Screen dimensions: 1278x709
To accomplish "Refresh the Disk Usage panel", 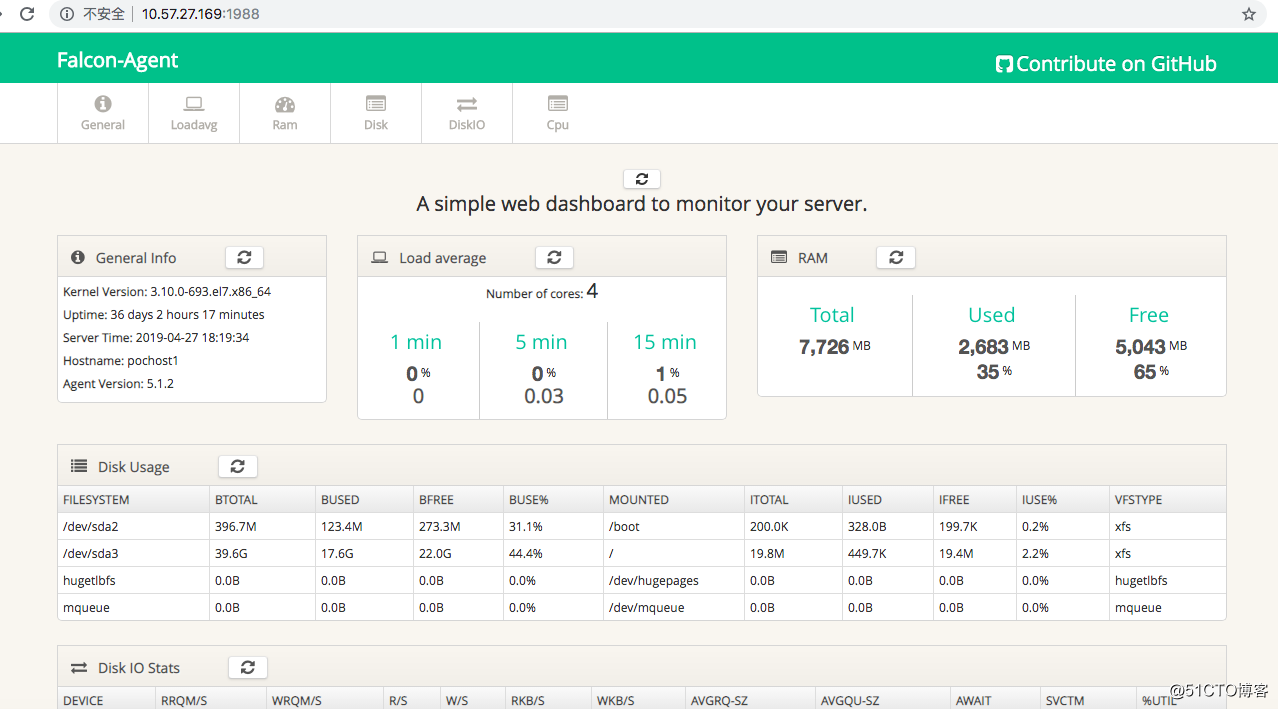I will tap(238, 466).
